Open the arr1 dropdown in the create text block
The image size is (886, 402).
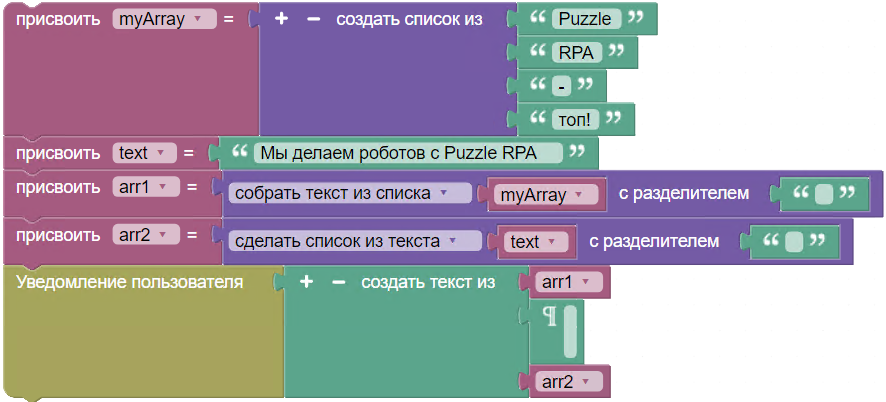(x=569, y=282)
